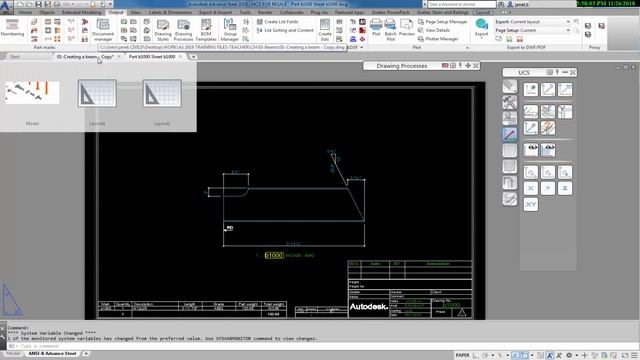Click the rotate UCS around Z button
The image size is (640, 360).
tap(565, 188)
